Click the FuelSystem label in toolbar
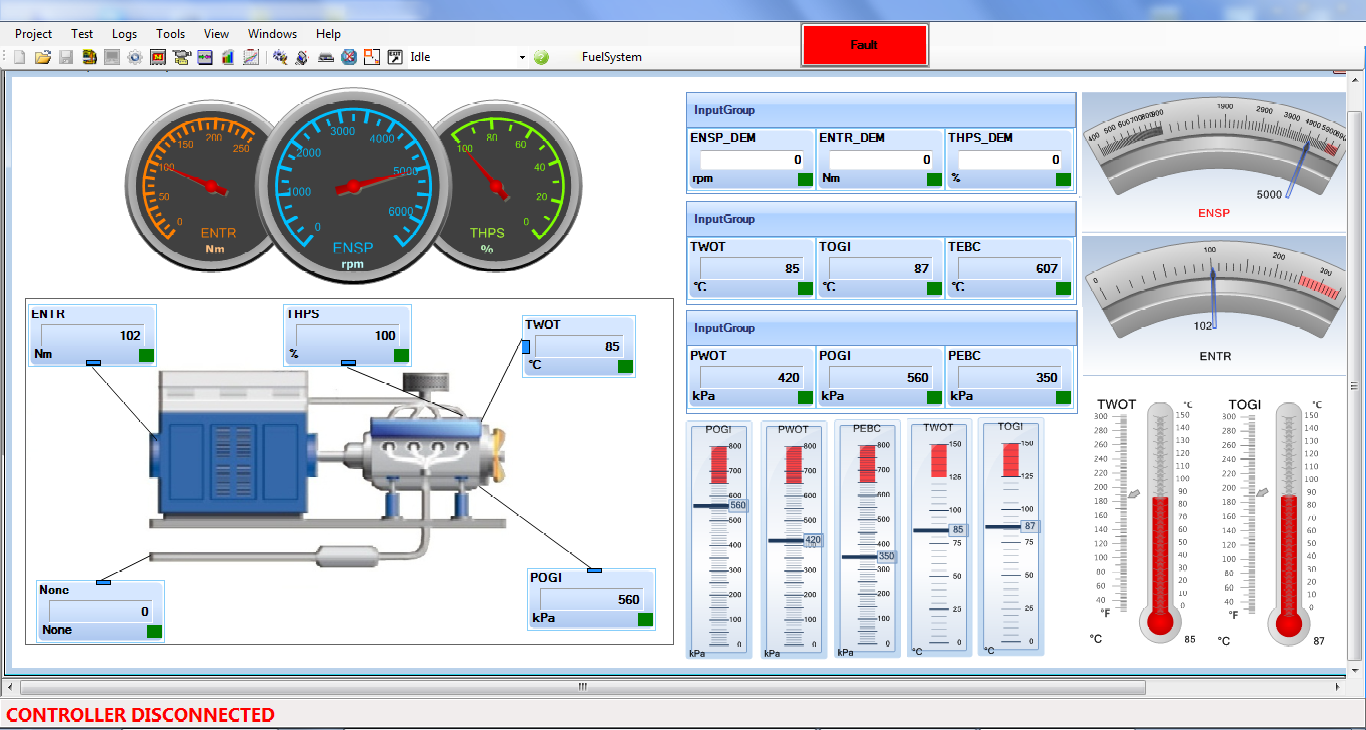The image size is (1366, 730). click(x=612, y=57)
